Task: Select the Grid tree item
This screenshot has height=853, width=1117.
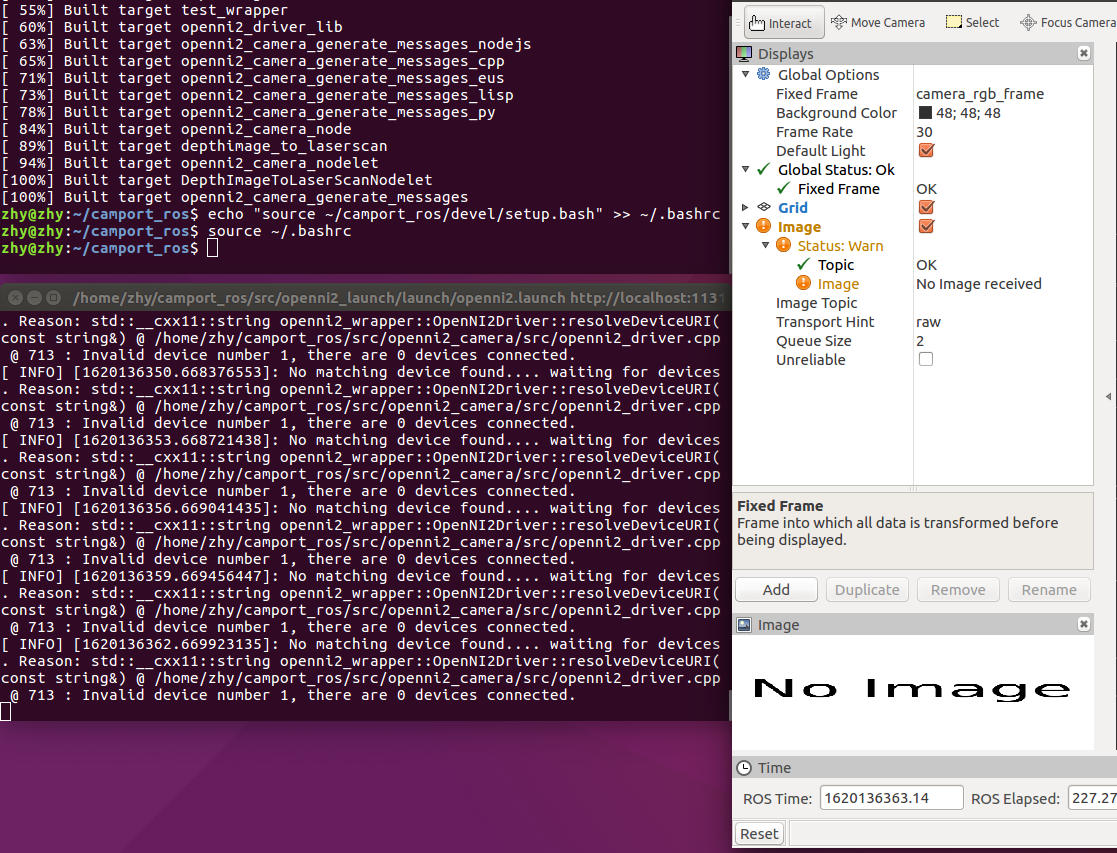Action: click(793, 207)
